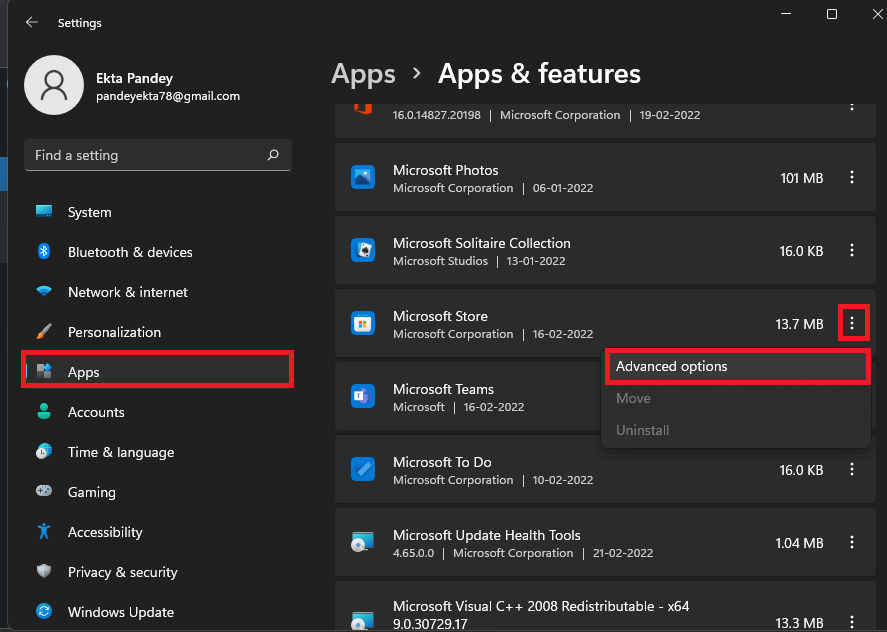Click the search magnifier icon
Image resolution: width=887 pixels, height=632 pixels.
(x=273, y=155)
